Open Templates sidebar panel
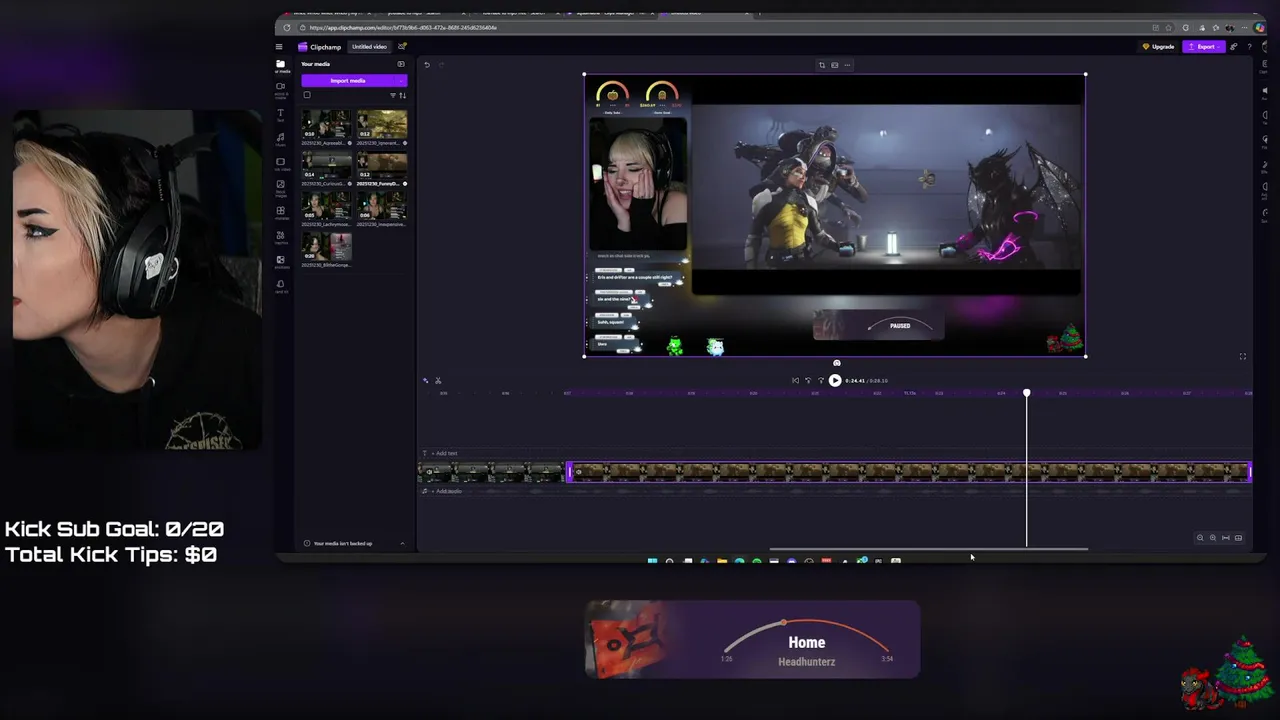This screenshot has width=1280, height=720. click(x=281, y=212)
